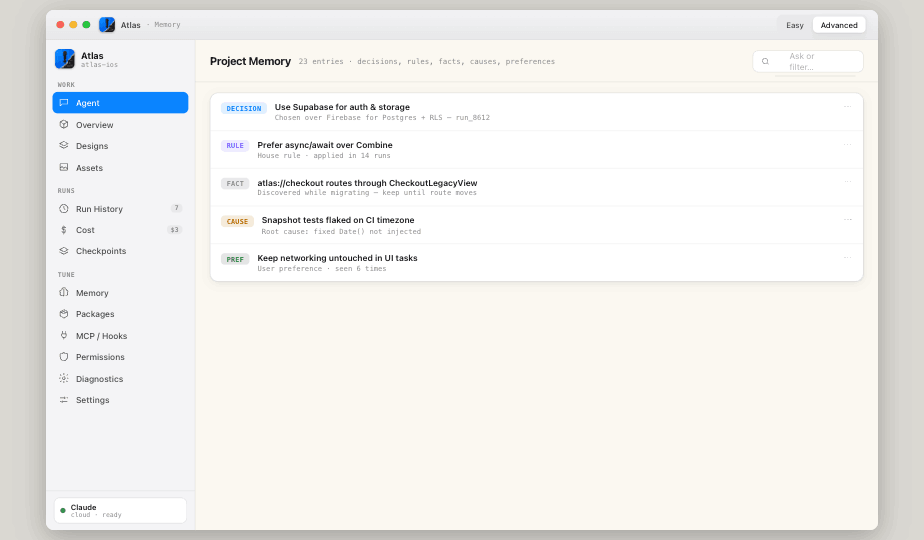Switch to Easy mode
This screenshot has height=540, width=924.
pyautogui.click(x=794, y=25)
